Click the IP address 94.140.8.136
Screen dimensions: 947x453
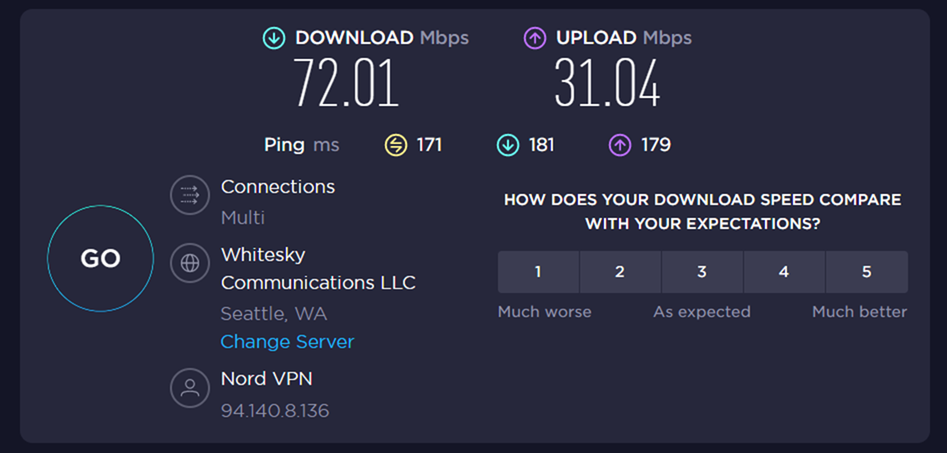click(x=275, y=411)
